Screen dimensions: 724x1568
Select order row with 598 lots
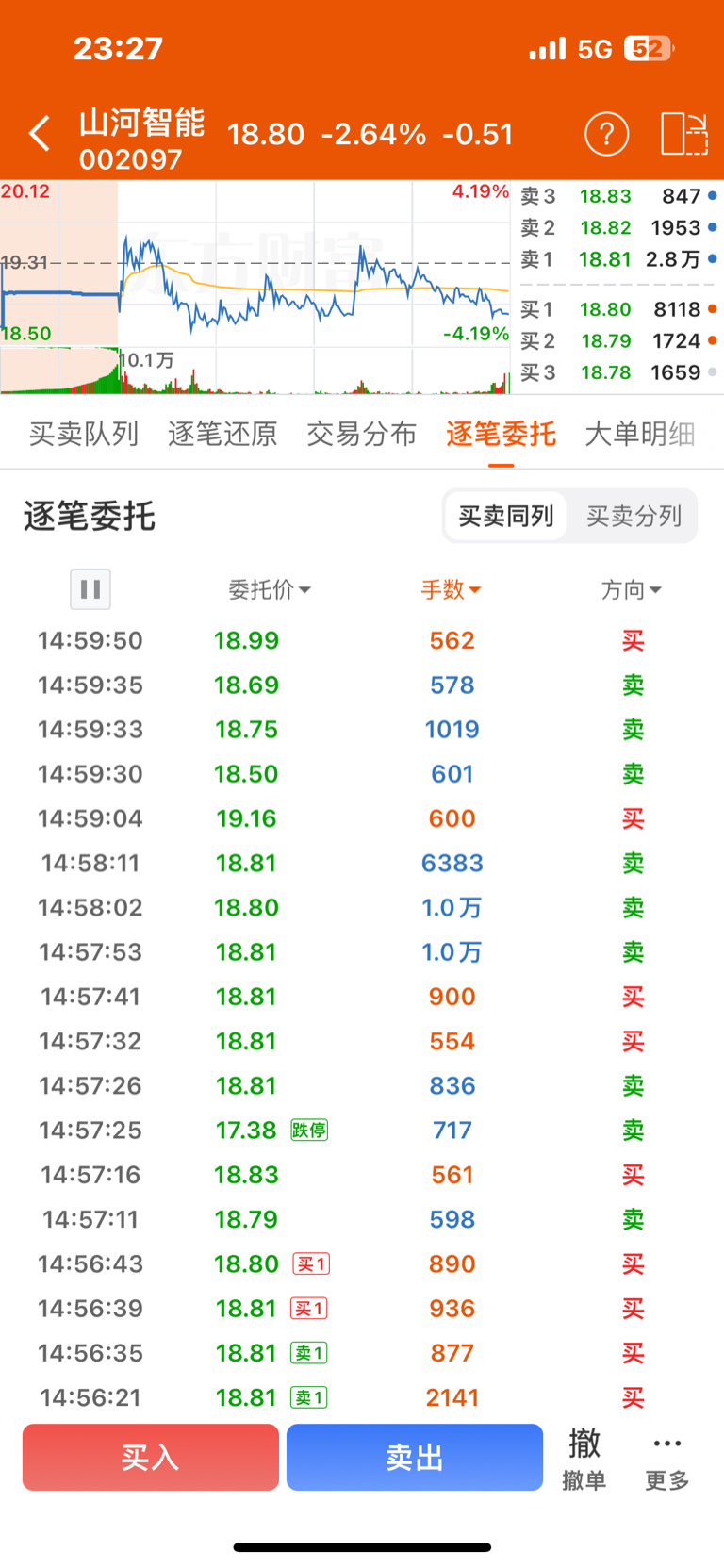(x=362, y=1219)
